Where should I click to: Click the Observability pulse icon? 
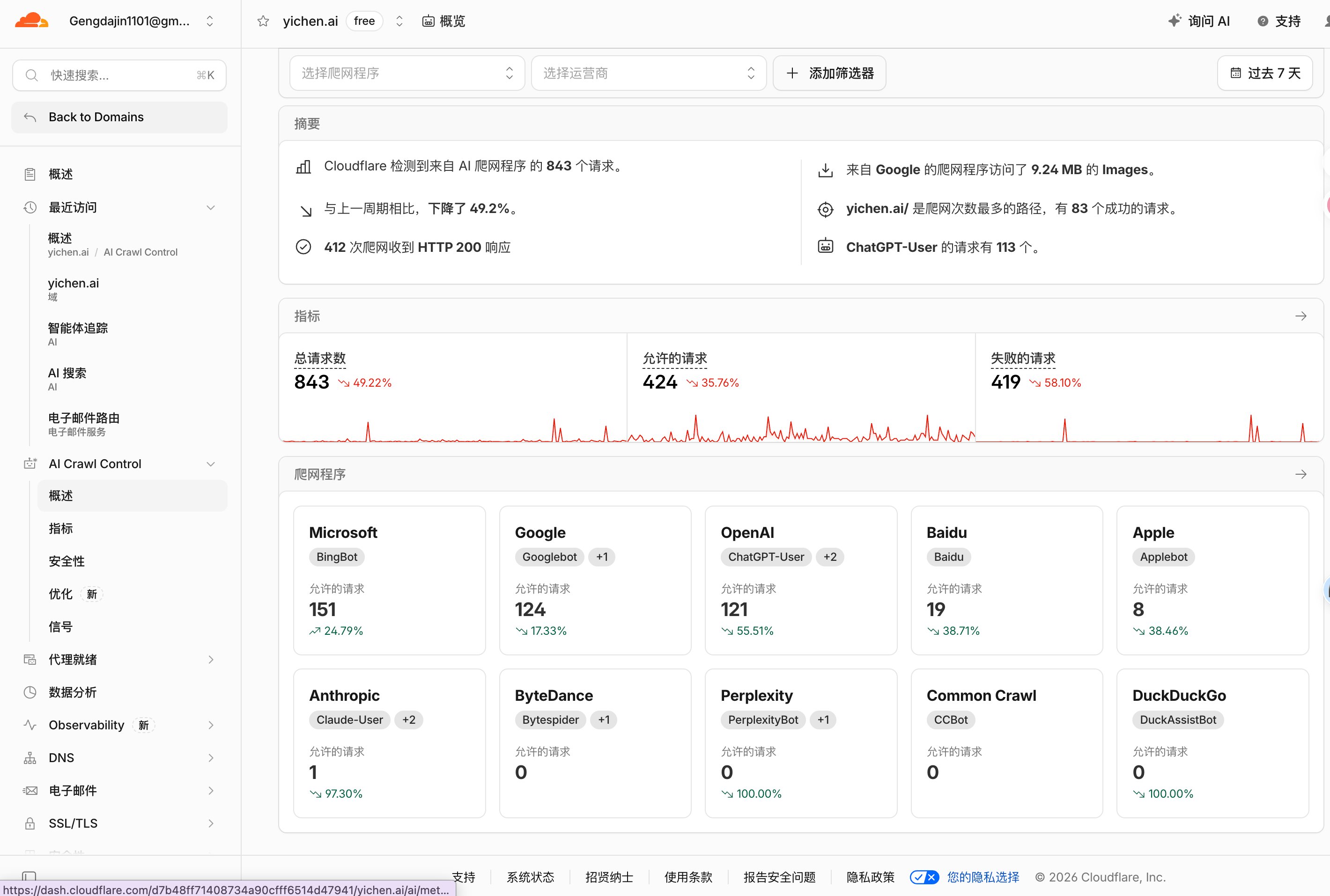[x=30, y=725]
